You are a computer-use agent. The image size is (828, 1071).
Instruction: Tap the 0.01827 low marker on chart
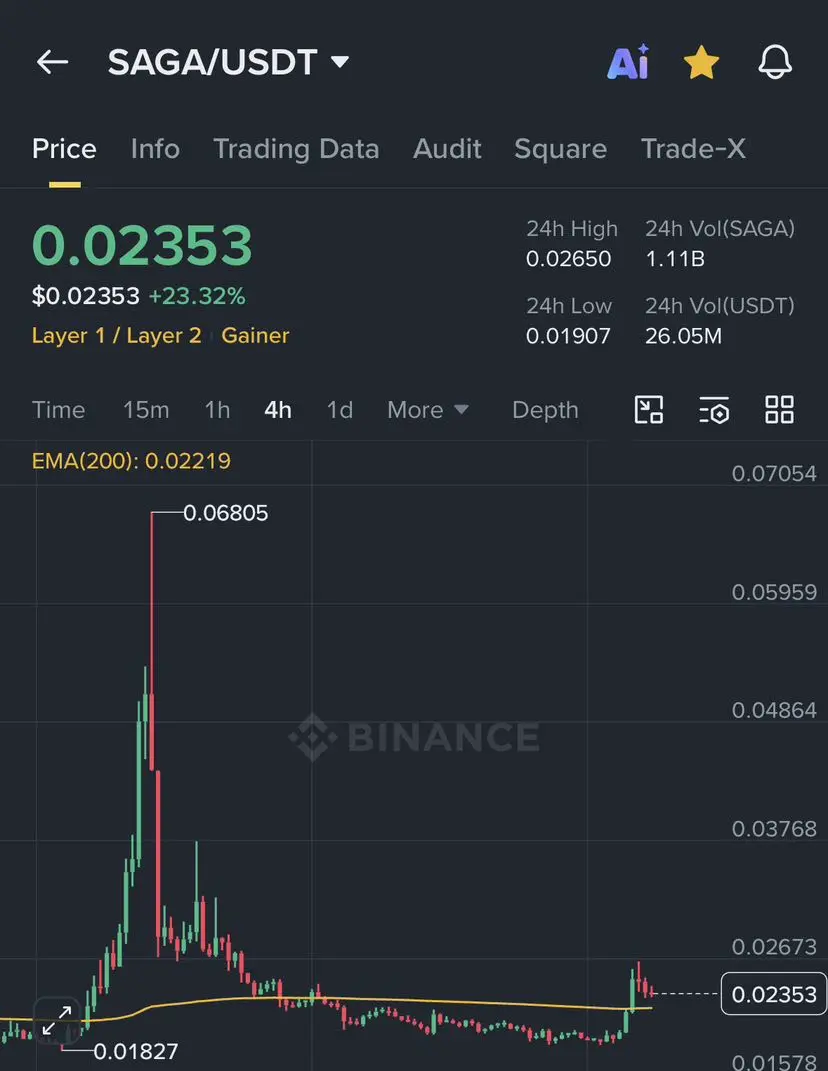point(135,1051)
